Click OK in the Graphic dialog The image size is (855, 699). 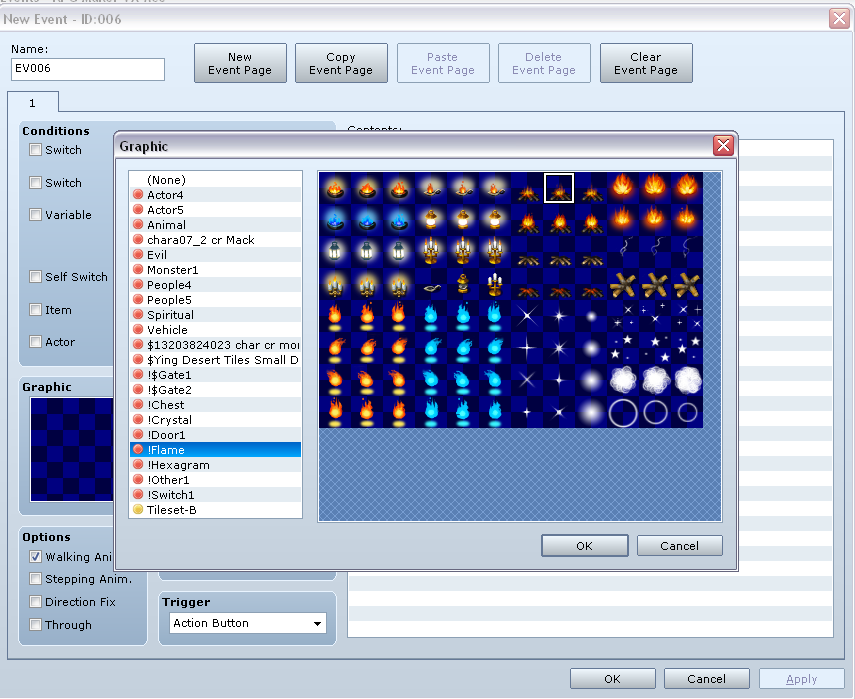[x=585, y=546]
